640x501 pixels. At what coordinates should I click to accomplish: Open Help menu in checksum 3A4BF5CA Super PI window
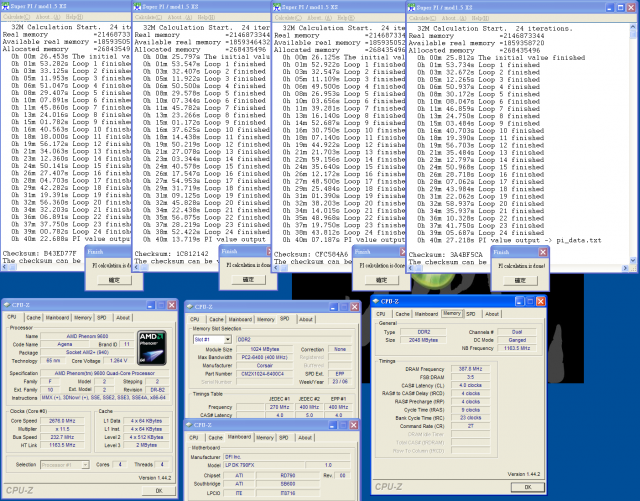coord(480,18)
